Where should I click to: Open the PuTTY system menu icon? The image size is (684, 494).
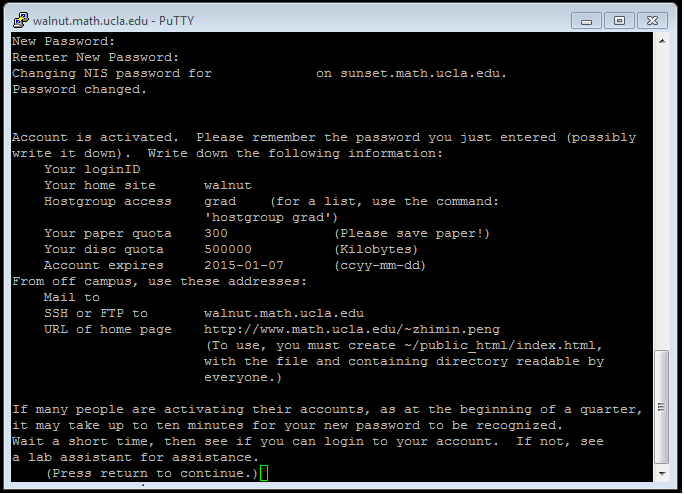[x=21, y=20]
